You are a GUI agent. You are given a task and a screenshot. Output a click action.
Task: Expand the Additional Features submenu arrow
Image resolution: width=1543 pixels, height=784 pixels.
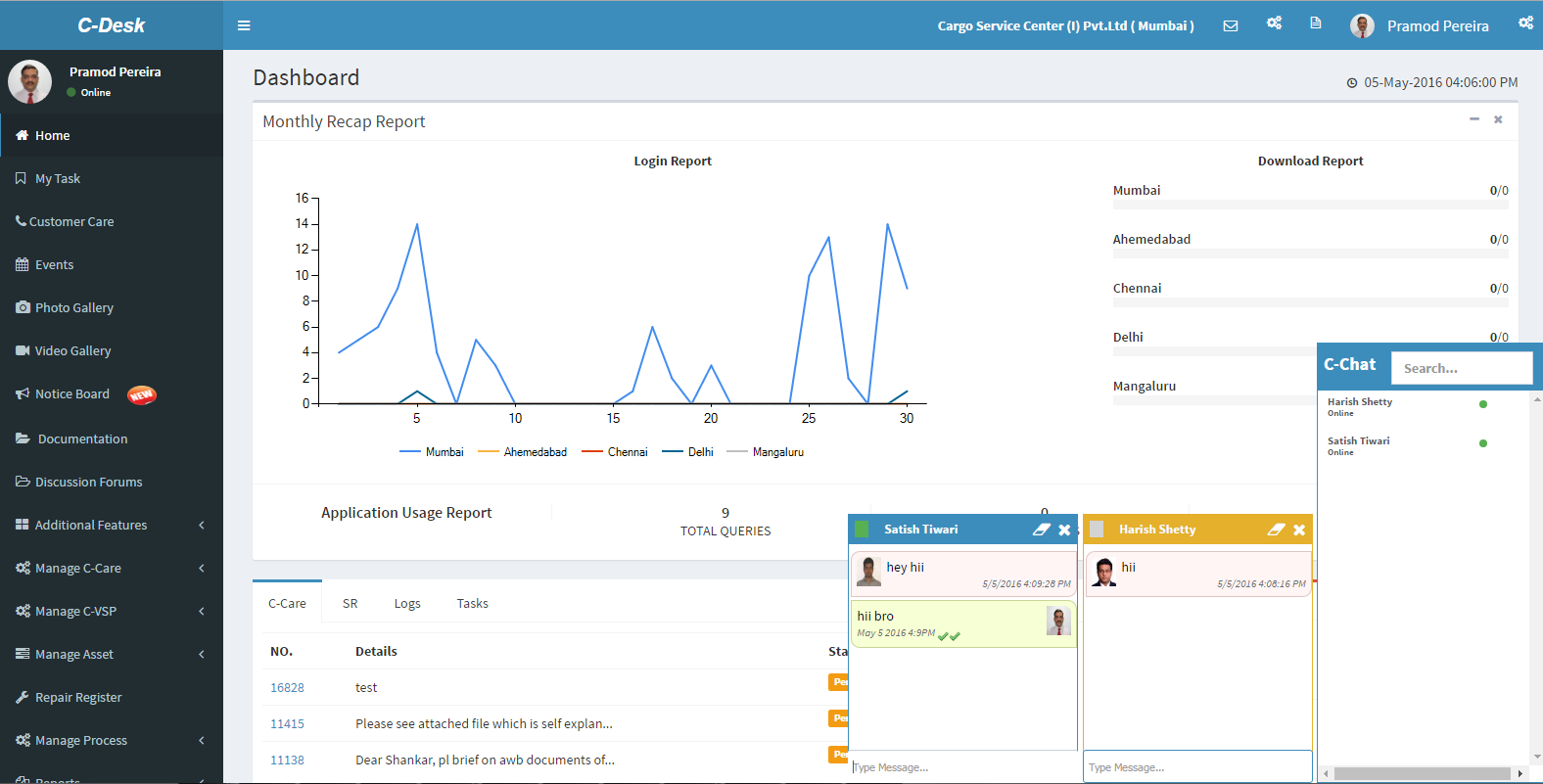click(202, 525)
